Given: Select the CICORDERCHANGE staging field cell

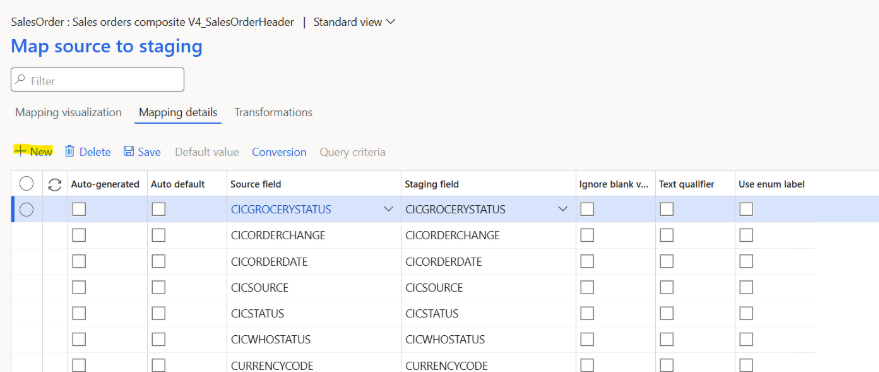Looking at the screenshot, I should click(489, 235).
